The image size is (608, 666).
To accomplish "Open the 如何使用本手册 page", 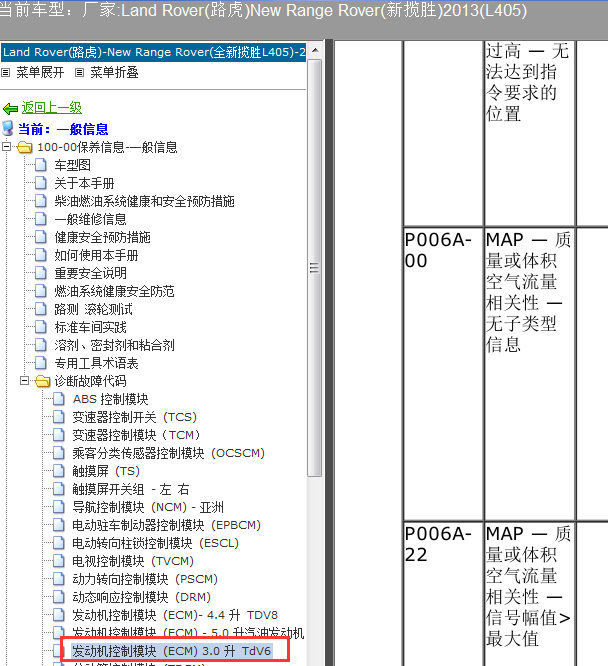I will pyautogui.click(x=96, y=255).
